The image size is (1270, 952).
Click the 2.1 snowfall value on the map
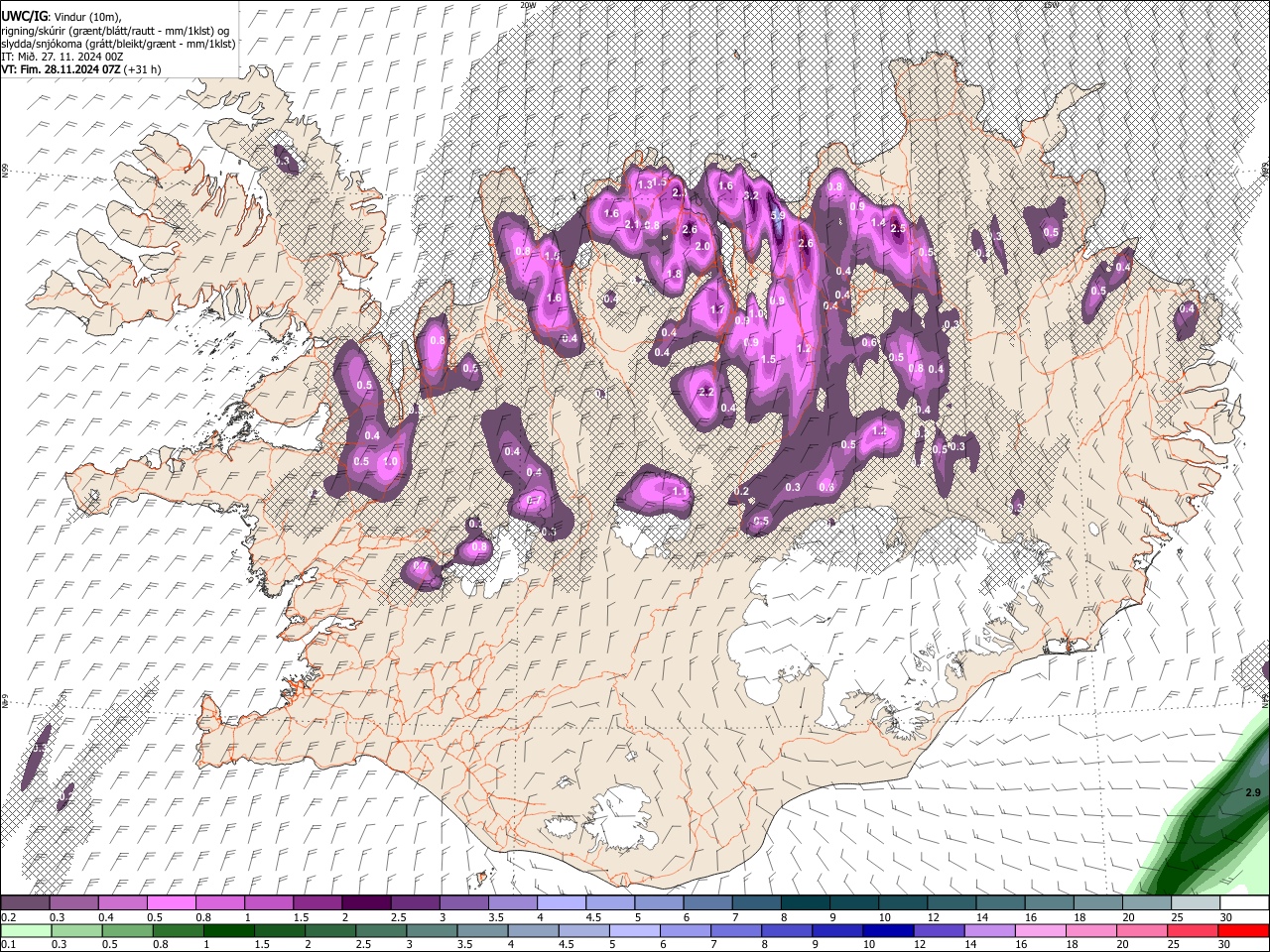tap(633, 225)
